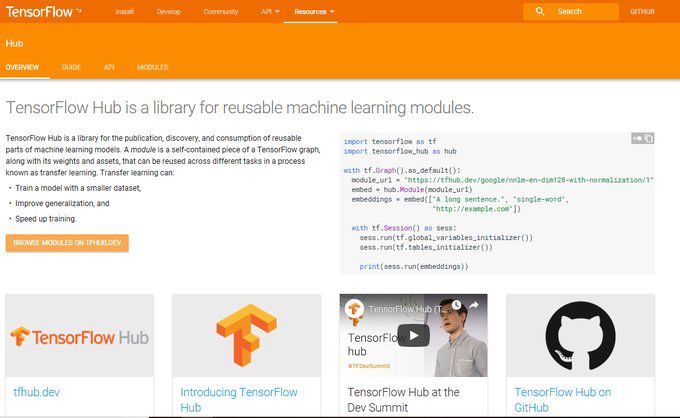Viewport: 680px width, 418px height.
Task: Click the orange TensorFlow cube logo
Action: click(246, 335)
